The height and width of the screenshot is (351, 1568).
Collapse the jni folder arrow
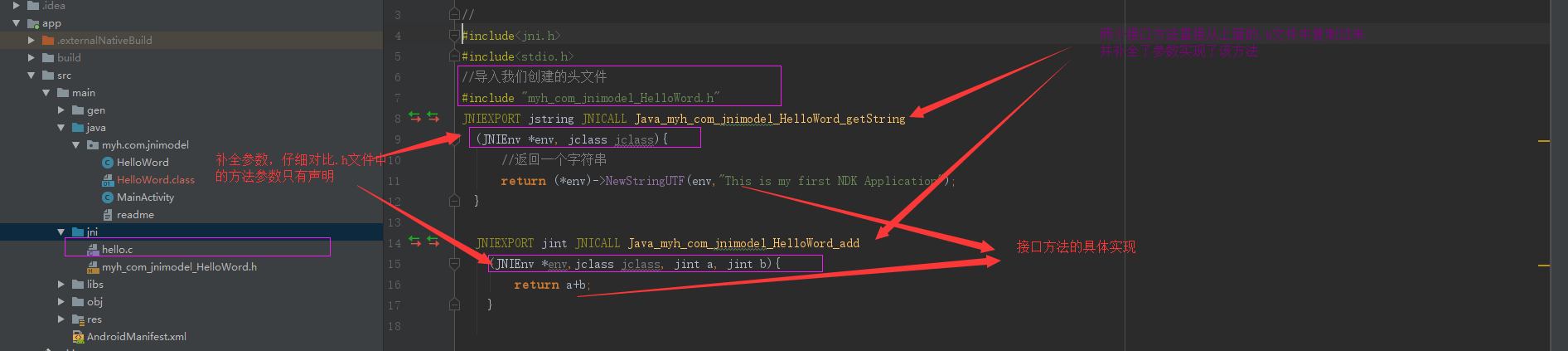(x=60, y=232)
